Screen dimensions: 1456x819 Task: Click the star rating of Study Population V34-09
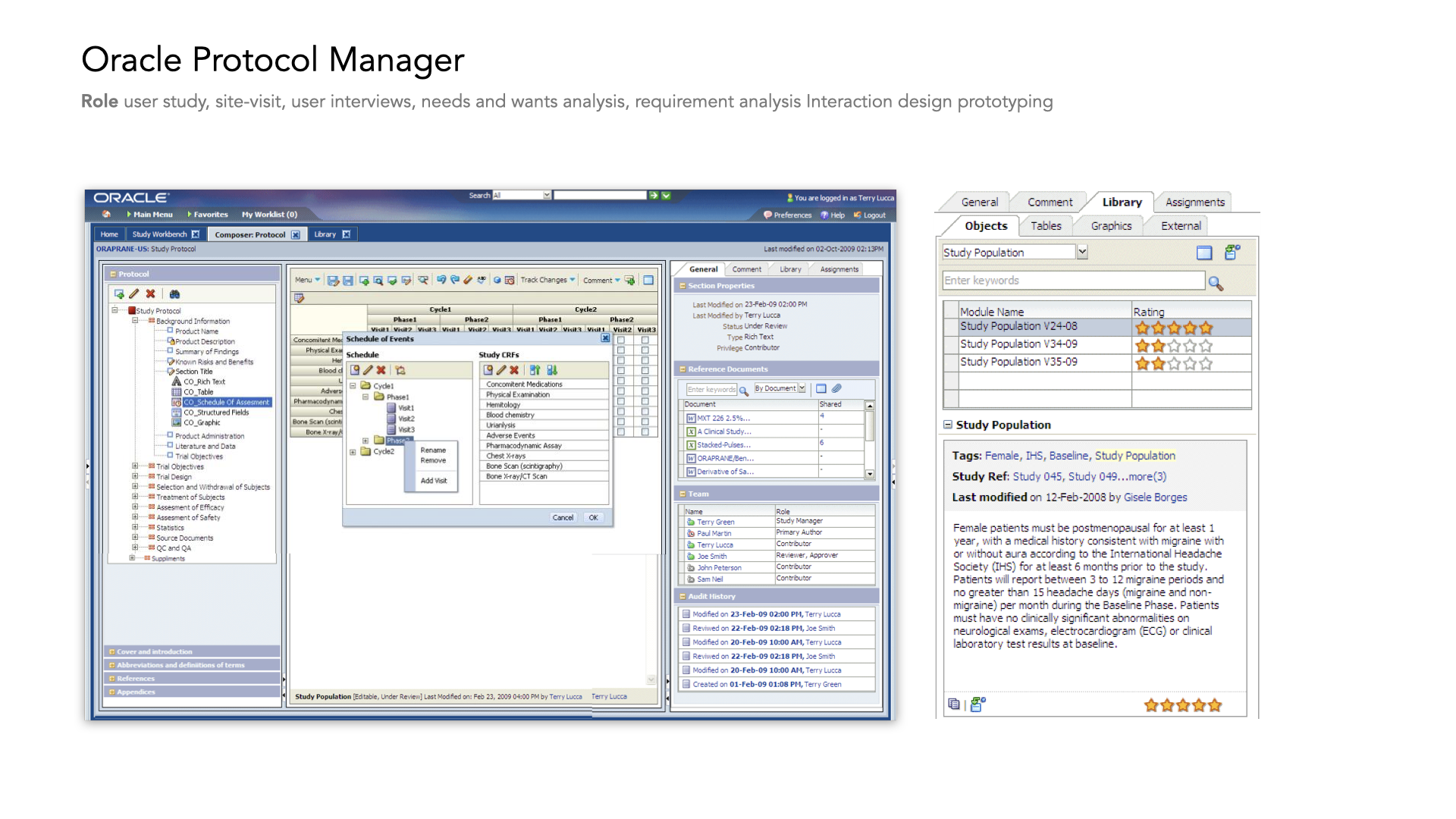(1173, 346)
